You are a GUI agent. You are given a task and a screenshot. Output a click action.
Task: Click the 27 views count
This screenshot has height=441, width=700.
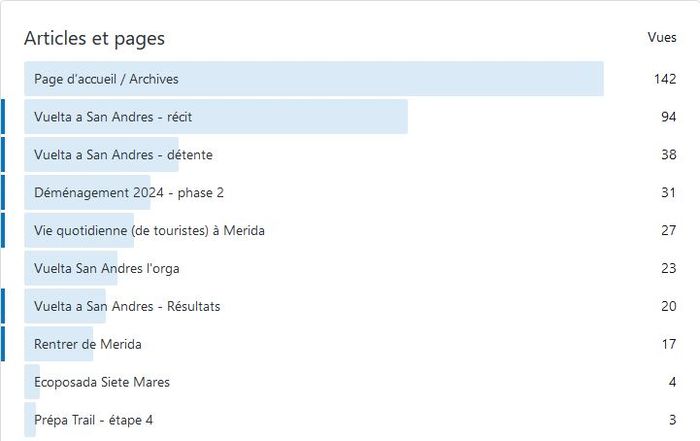pos(668,231)
